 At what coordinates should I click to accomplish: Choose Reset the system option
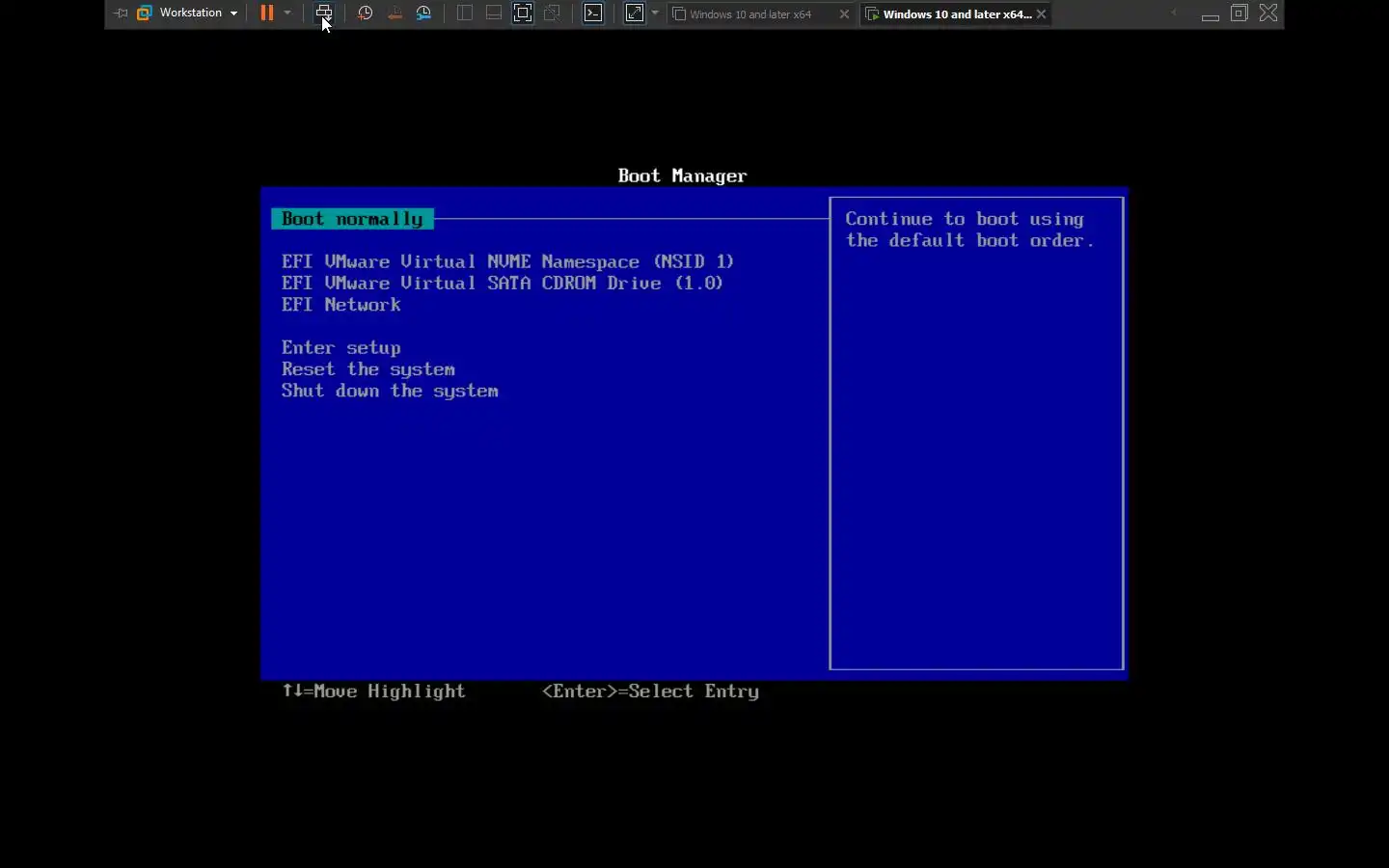click(x=368, y=369)
